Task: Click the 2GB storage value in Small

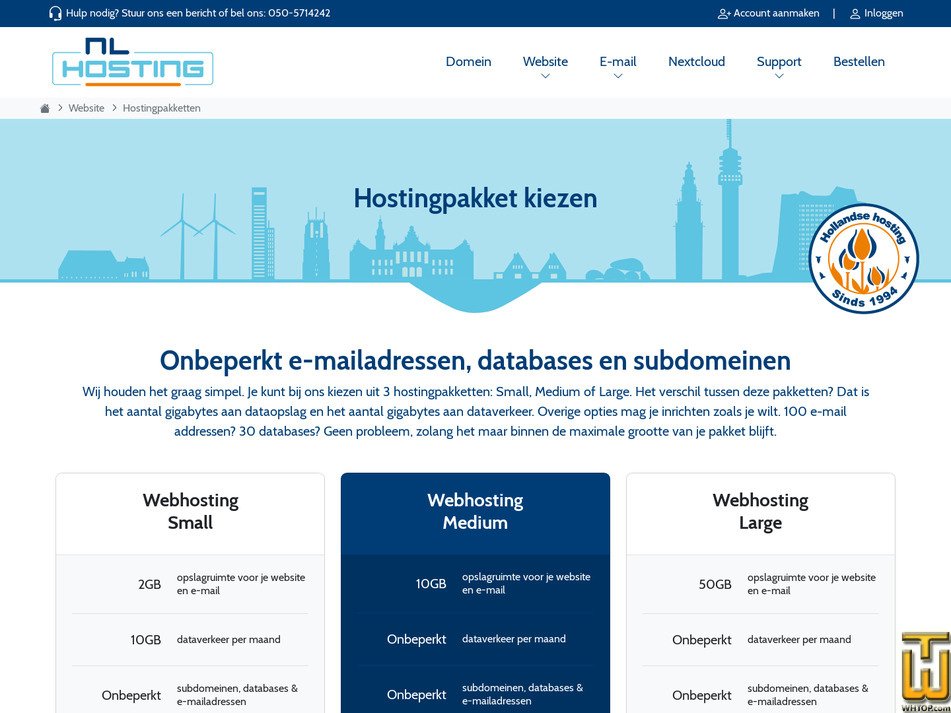Action: tap(149, 584)
